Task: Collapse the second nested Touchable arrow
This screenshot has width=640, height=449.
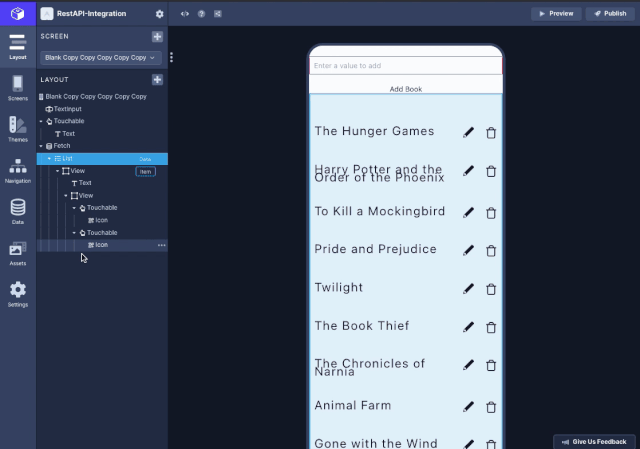Action: (74, 233)
